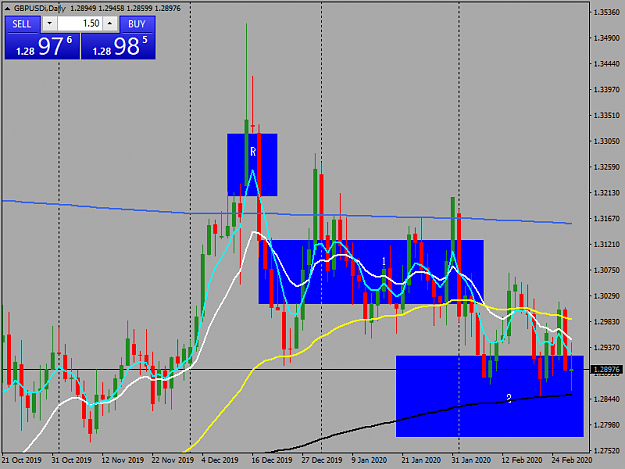Click price level 1.34440 on axis
625x469 pixels.
pyautogui.click(x=607, y=64)
